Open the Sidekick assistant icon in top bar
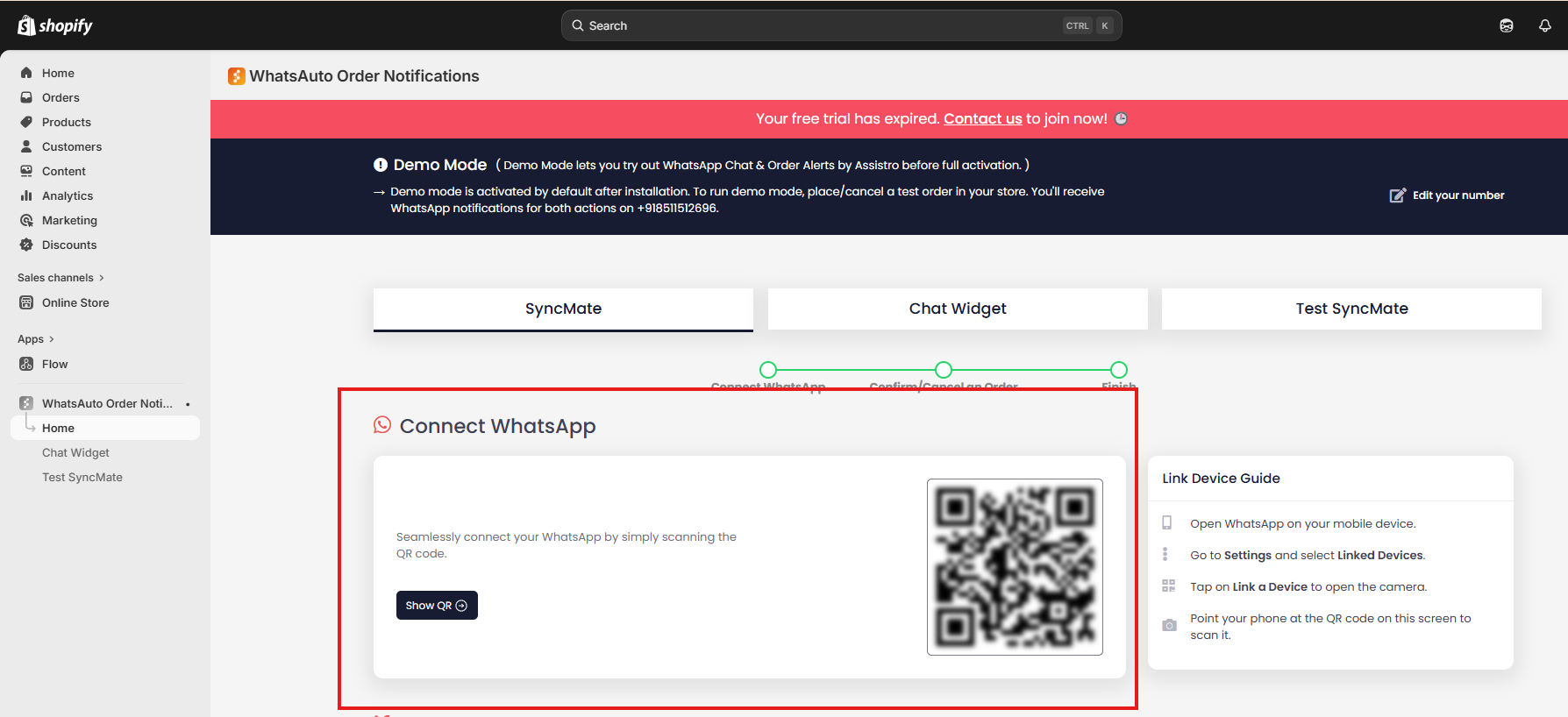The height and width of the screenshot is (717, 1568). [1506, 25]
